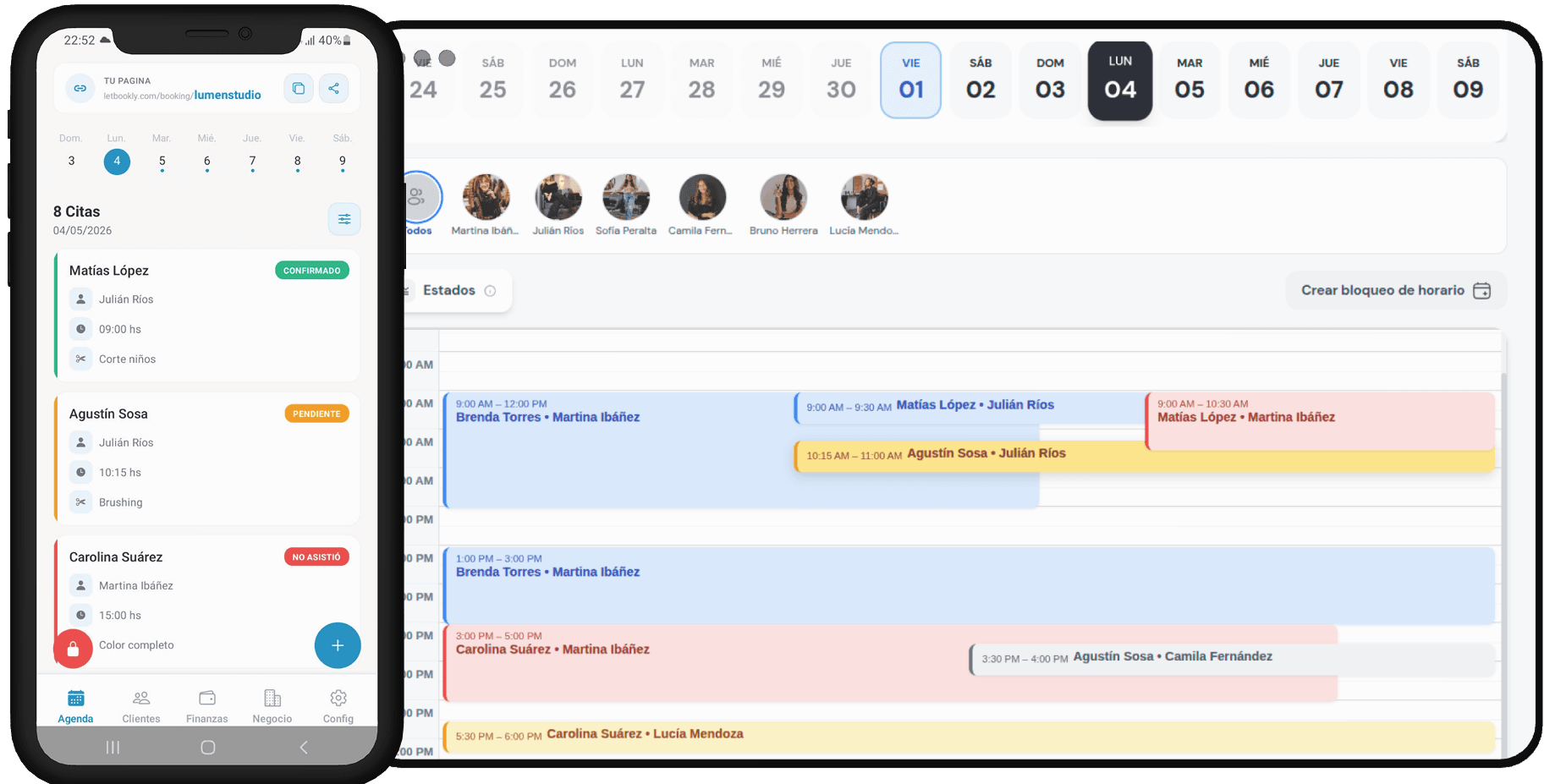Image resolution: width=1544 pixels, height=784 pixels.
Task: Select DOM 03 in desktop date strip
Action: click(1050, 79)
